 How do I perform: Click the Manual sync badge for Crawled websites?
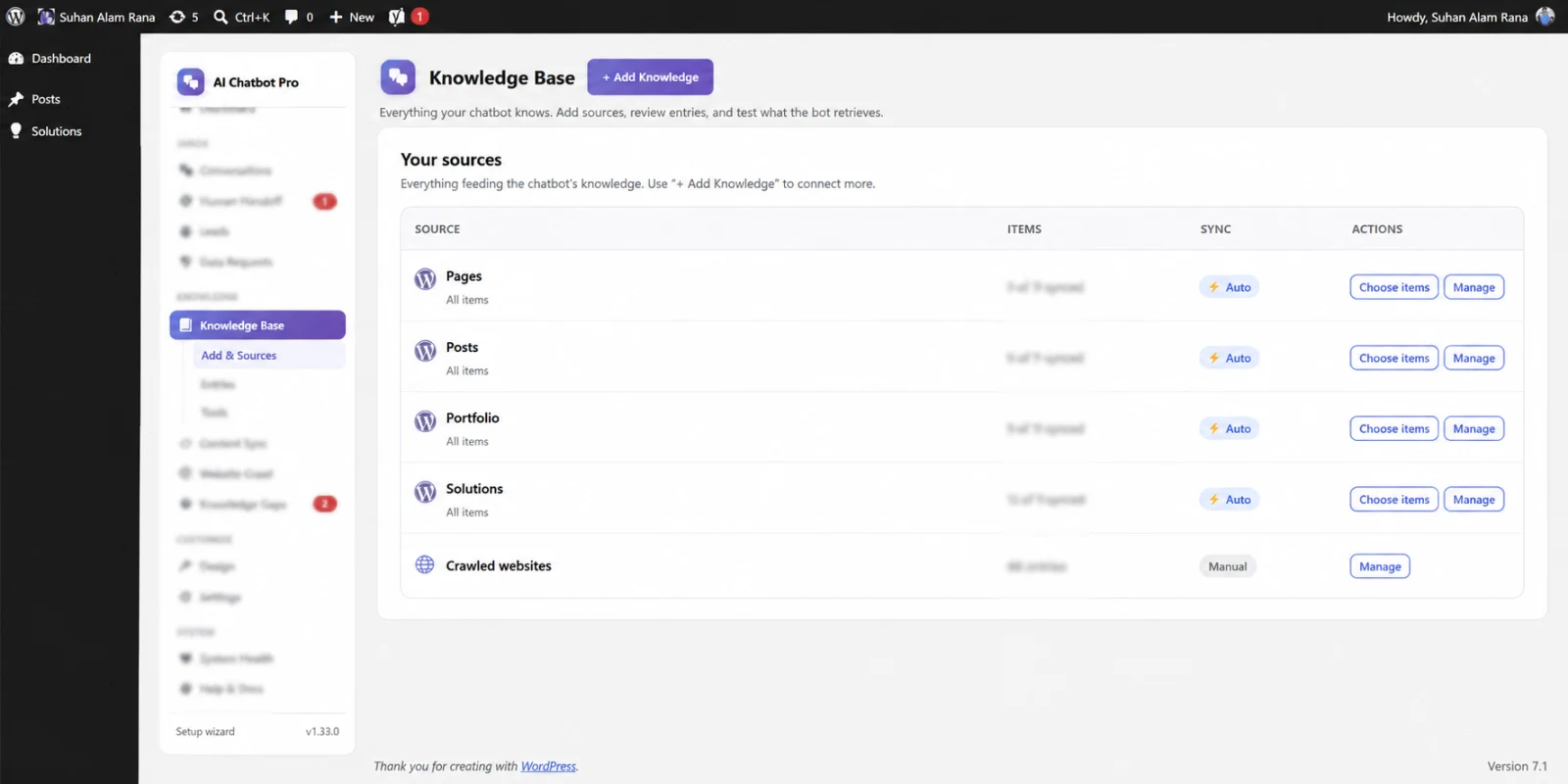click(1228, 566)
